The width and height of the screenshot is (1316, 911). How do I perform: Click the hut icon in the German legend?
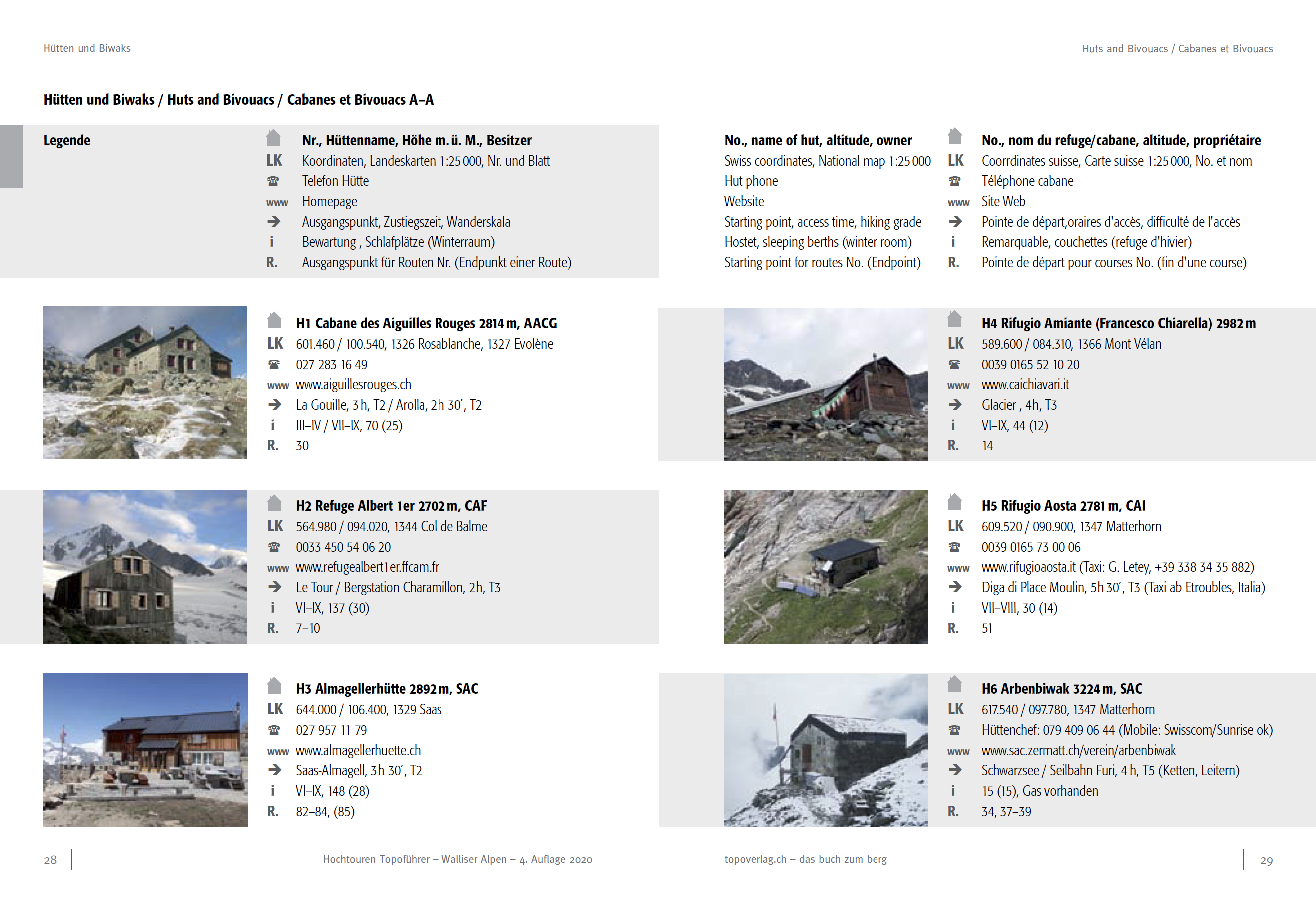(273, 137)
